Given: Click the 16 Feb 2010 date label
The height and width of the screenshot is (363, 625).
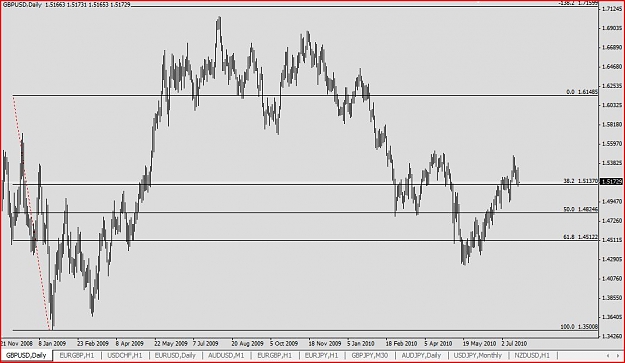Looking at the screenshot, I should coord(401,343).
